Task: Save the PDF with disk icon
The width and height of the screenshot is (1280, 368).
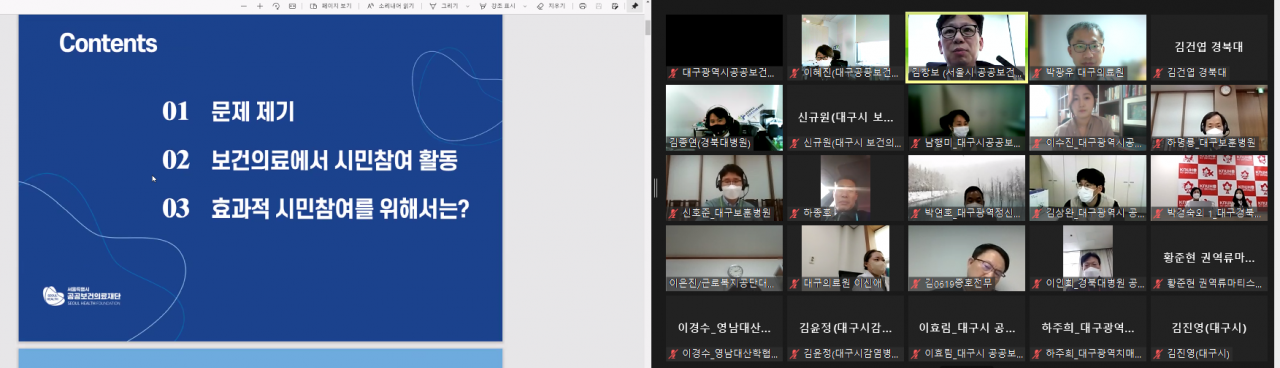Action: click(x=599, y=6)
